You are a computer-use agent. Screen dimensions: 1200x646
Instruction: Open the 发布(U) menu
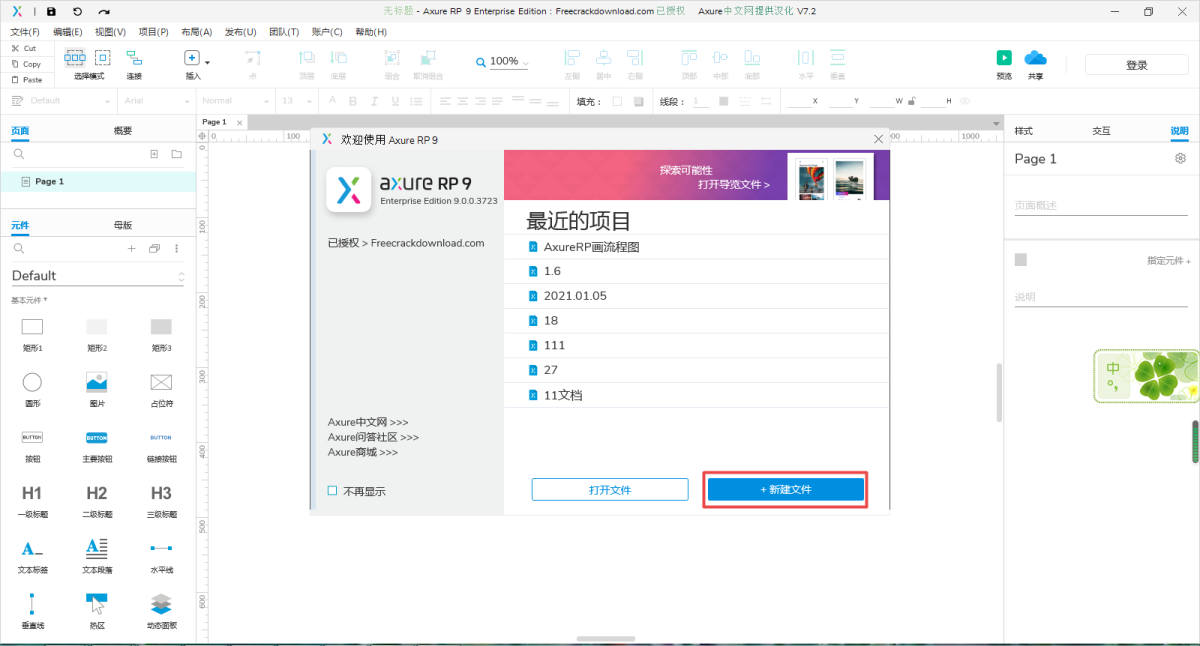pos(240,32)
